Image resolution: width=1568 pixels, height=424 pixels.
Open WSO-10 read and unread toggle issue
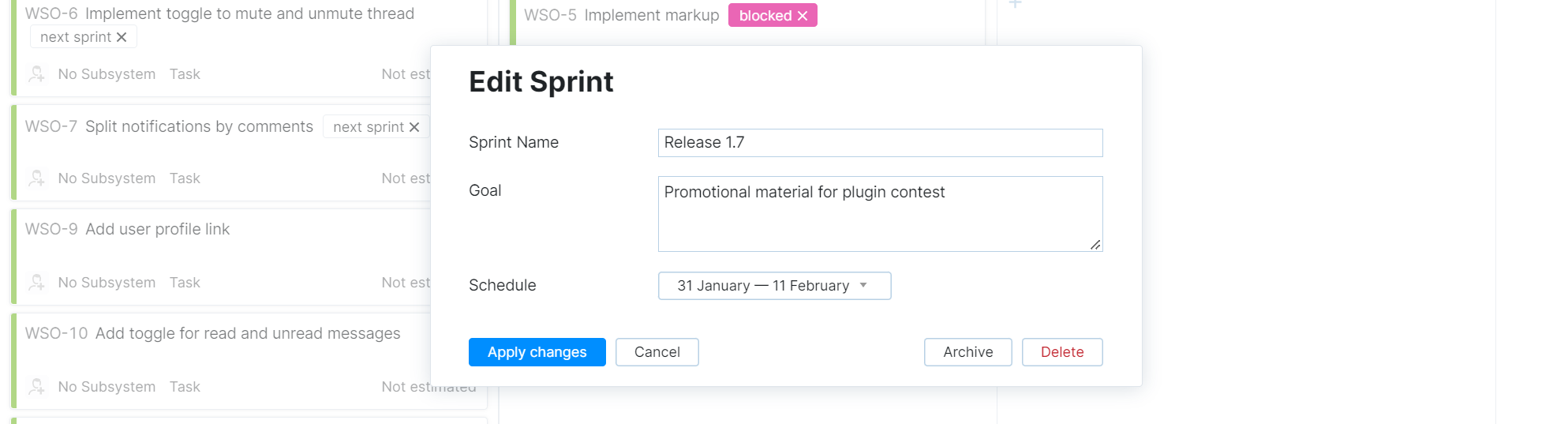tap(247, 333)
